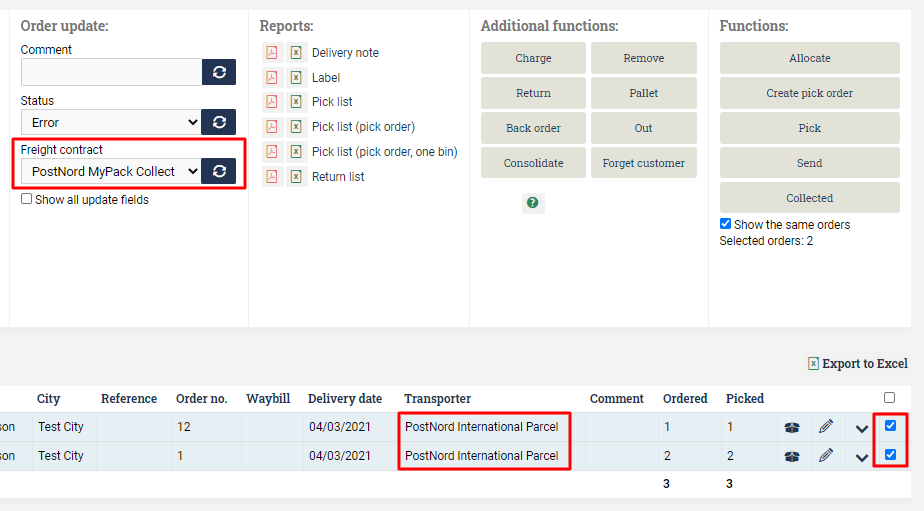
Task: Click Selected orders: 2 text
Action: (766, 240)
